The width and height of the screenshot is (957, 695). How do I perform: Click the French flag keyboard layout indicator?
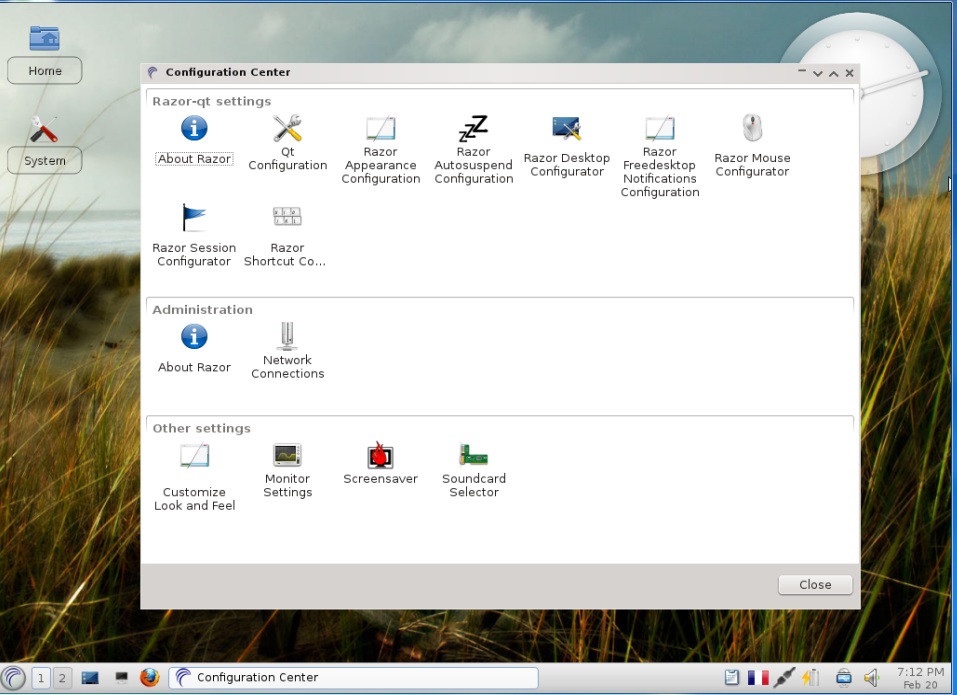pyautogui.click(x=758, y=677)
